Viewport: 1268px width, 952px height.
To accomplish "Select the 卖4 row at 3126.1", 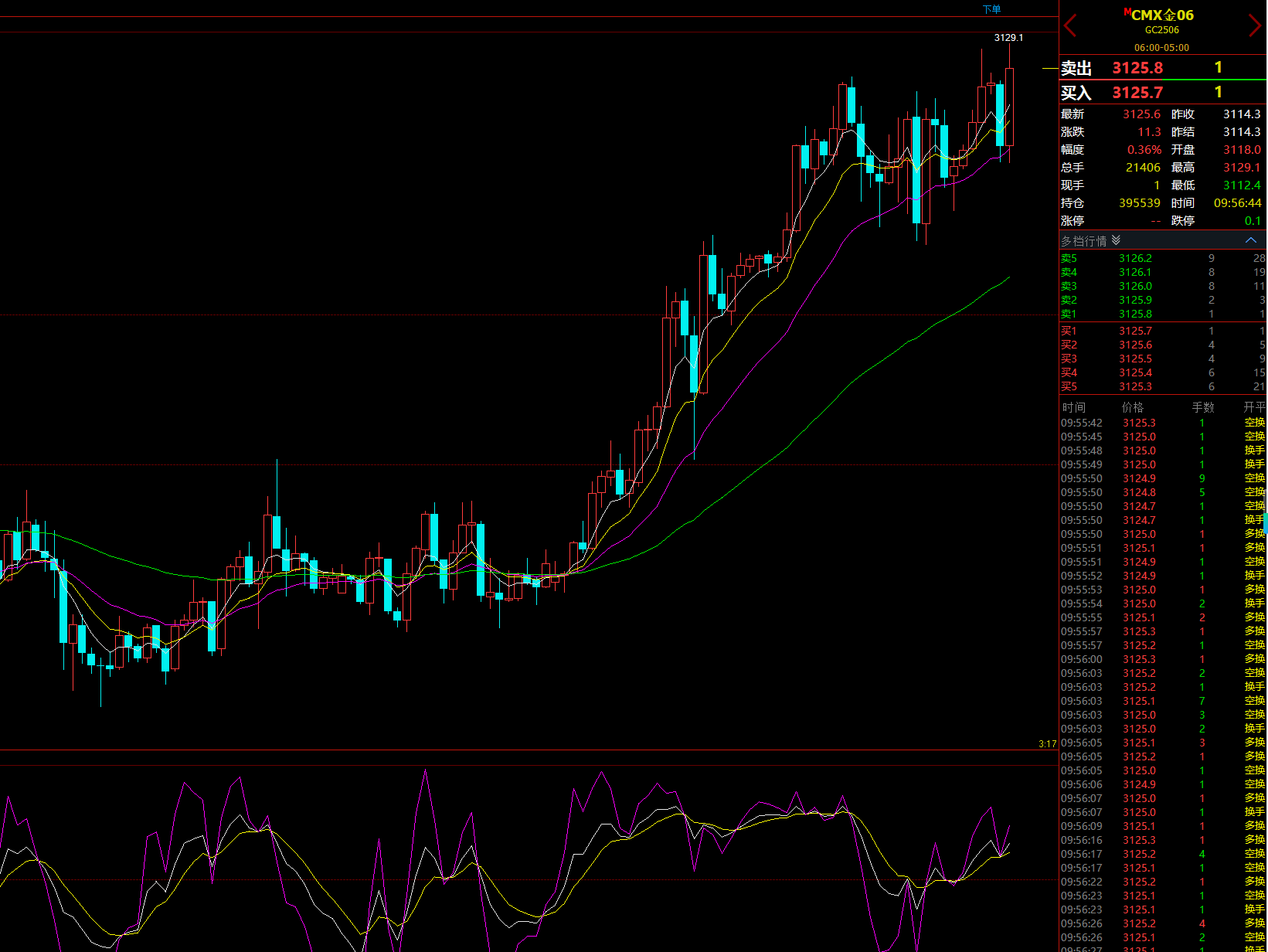I will tap(1163, 272).
